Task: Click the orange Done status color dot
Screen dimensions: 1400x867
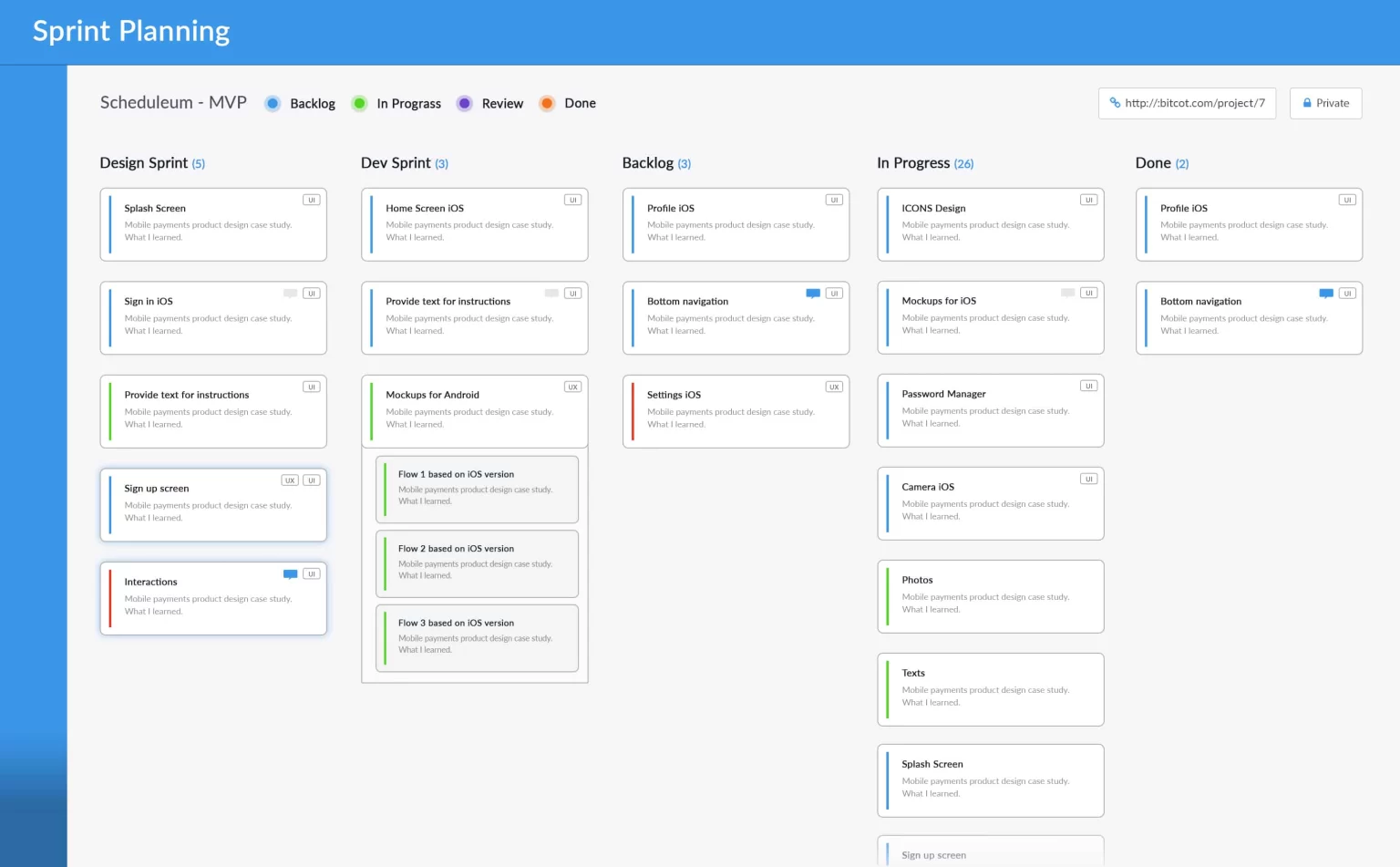Action: click(547, 104)
